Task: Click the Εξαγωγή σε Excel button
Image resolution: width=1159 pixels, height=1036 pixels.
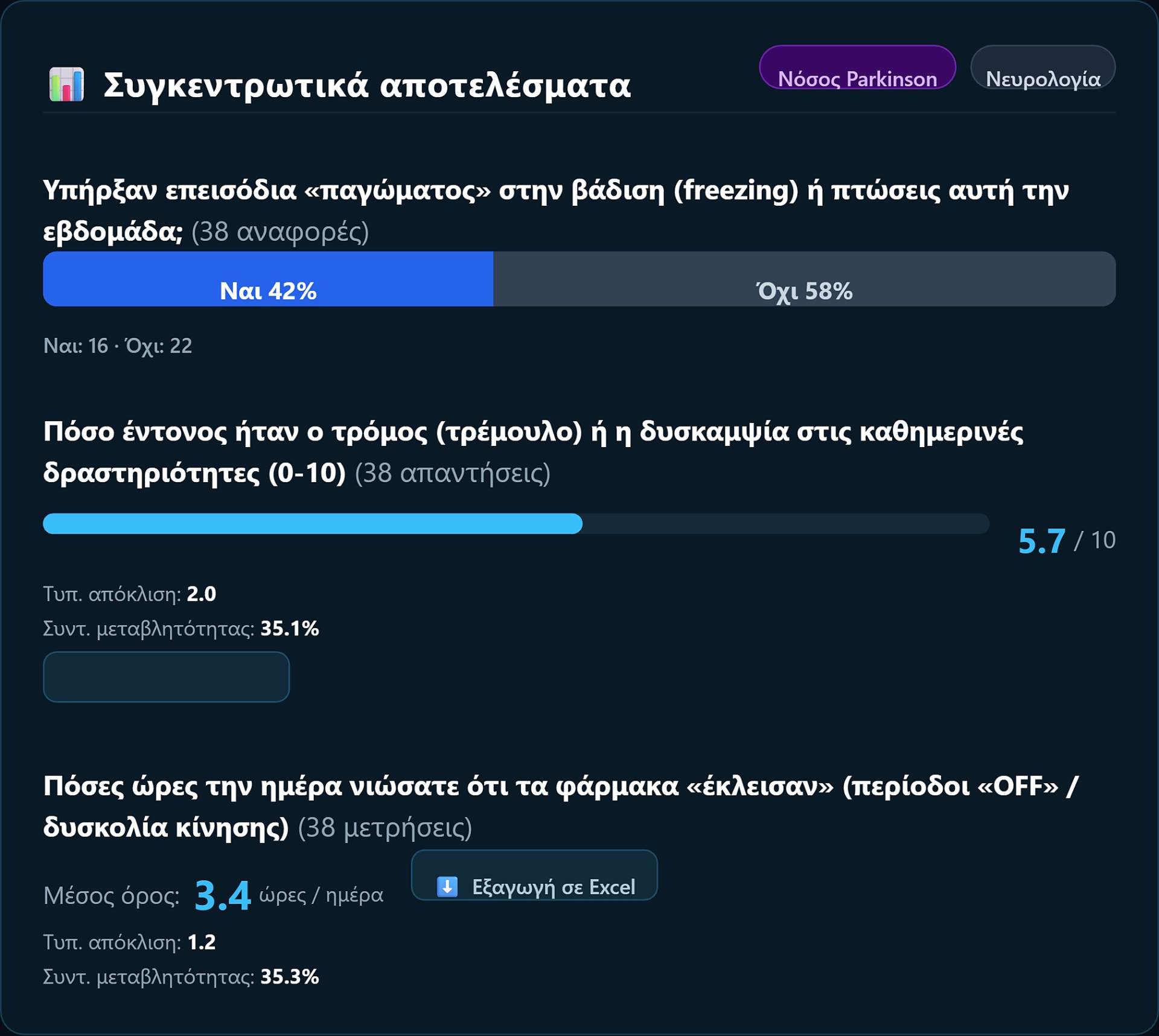Action: point(534,875)
